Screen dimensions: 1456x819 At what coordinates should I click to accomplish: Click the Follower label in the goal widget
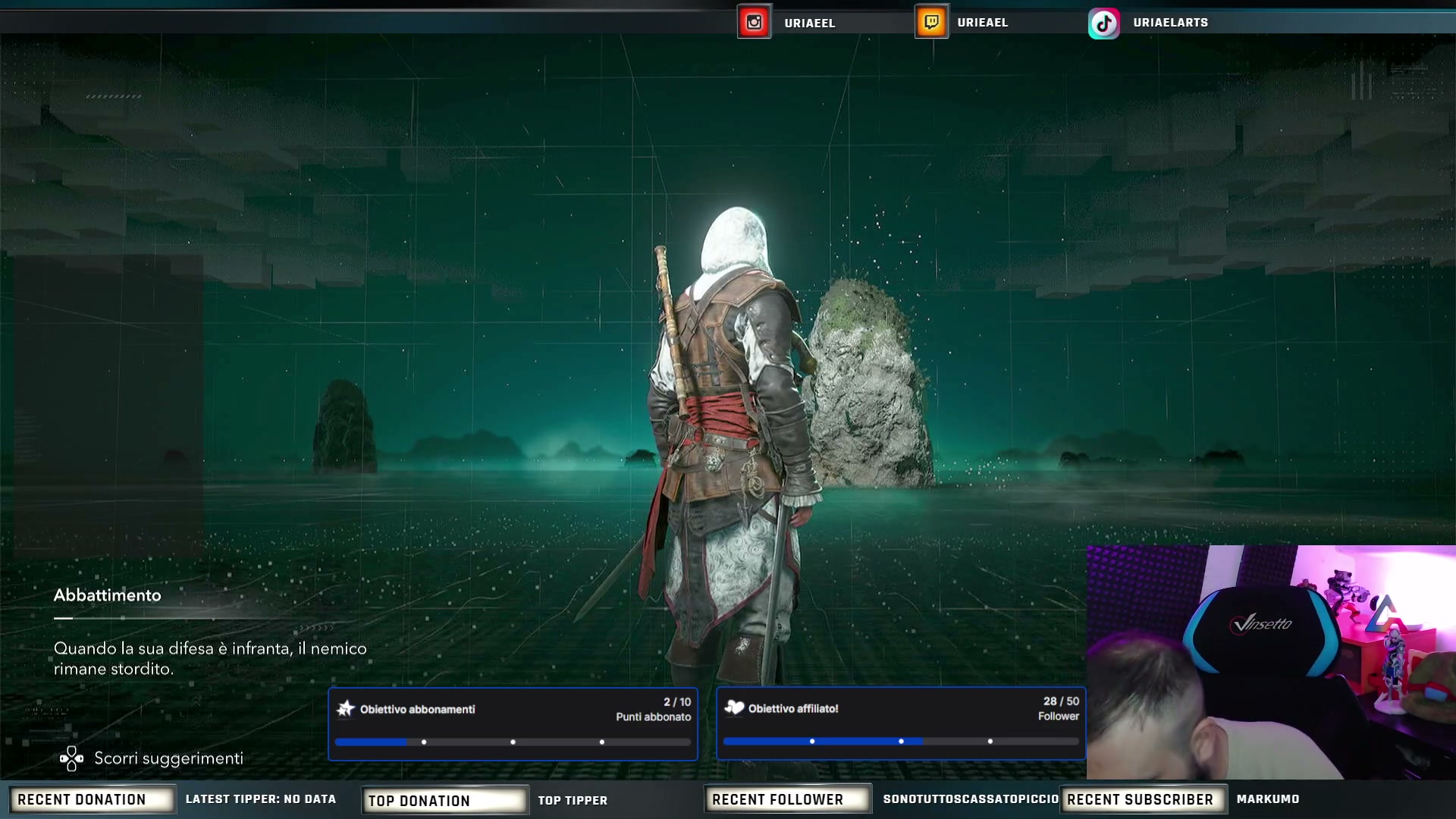1059,716
